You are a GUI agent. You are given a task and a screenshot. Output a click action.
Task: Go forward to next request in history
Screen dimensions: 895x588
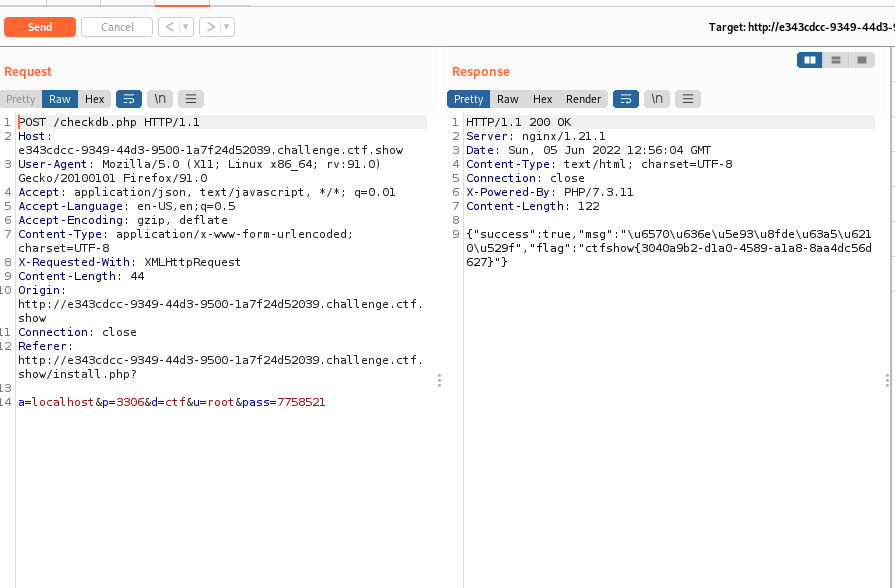(x=211, y=27)
